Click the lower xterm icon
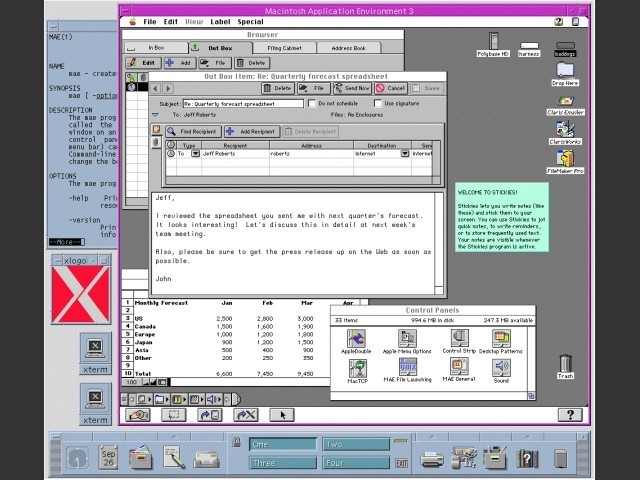Screen dimensions: 640x480 point(95,399)
